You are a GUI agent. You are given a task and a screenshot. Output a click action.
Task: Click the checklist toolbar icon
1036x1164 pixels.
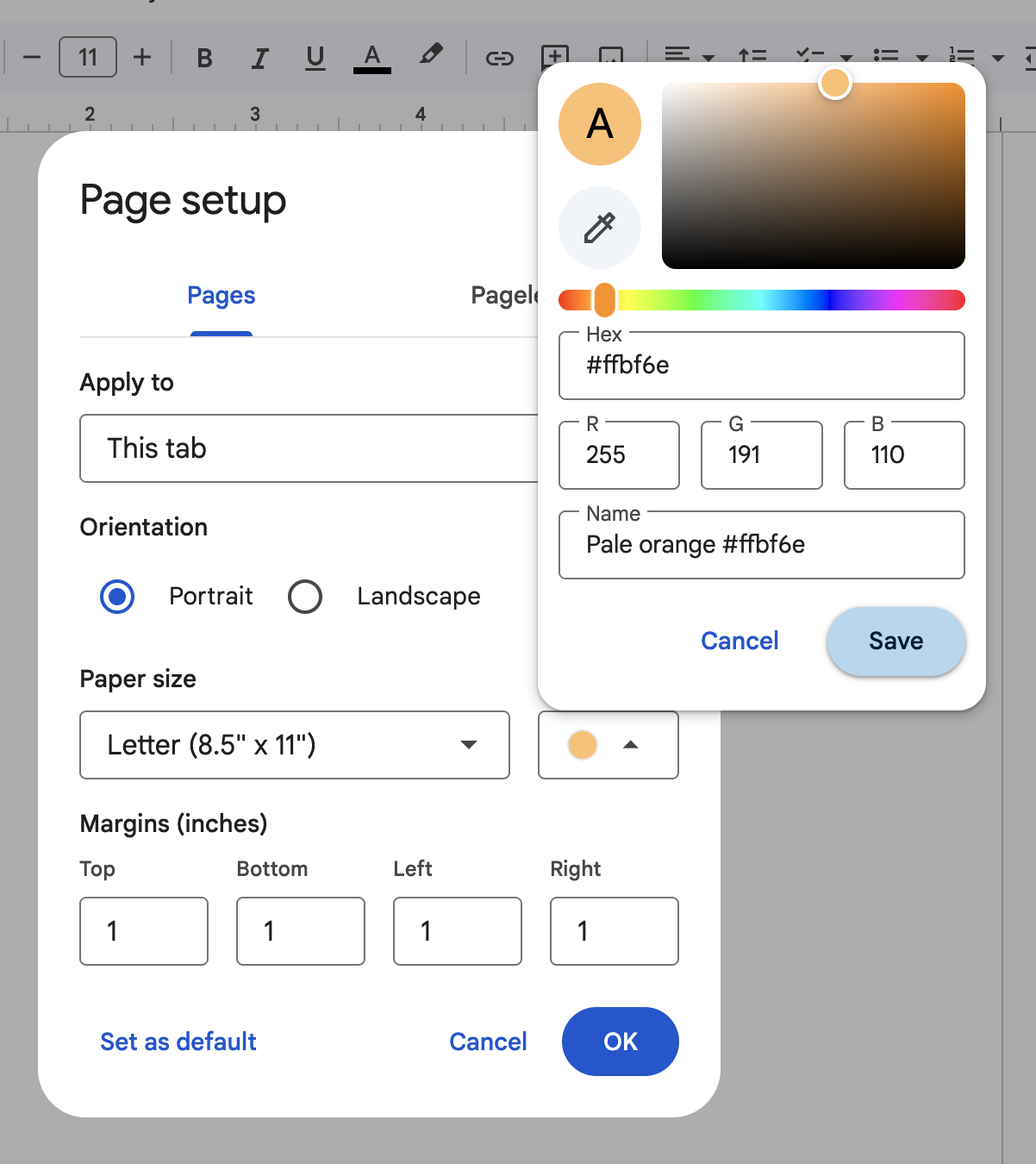(809, 56)
